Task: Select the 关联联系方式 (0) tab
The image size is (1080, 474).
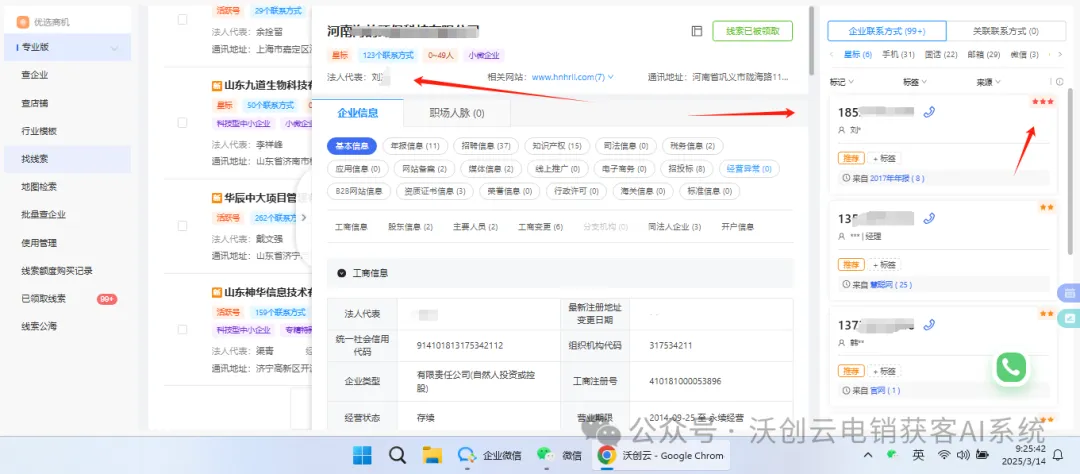Action: tap(1006, 31)
